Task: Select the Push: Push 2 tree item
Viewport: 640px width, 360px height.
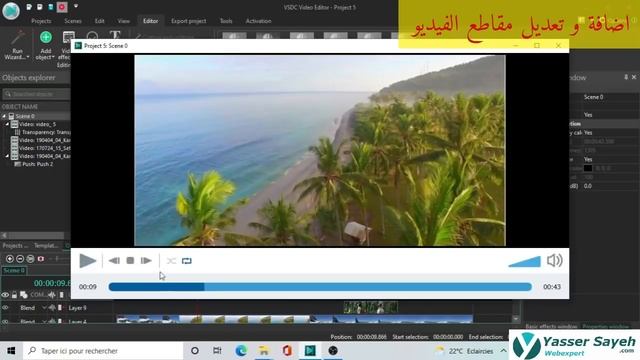Action: pyautogui.click(x=34, y=164)
